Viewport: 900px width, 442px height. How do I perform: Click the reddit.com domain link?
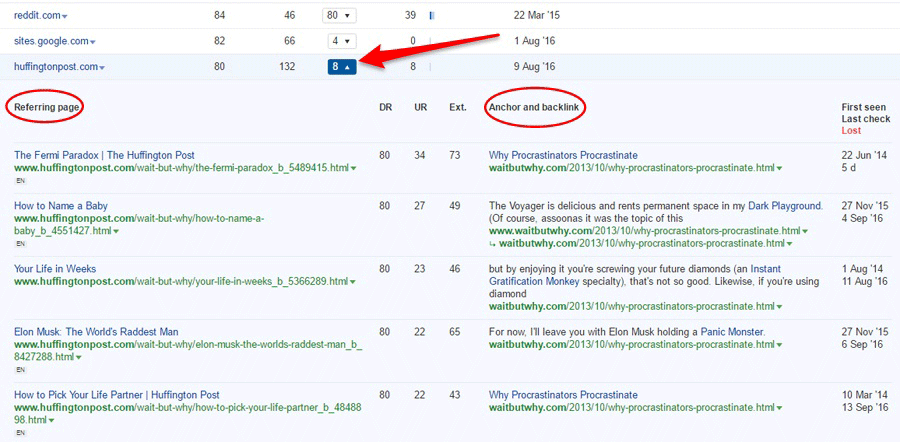[37, 15]
